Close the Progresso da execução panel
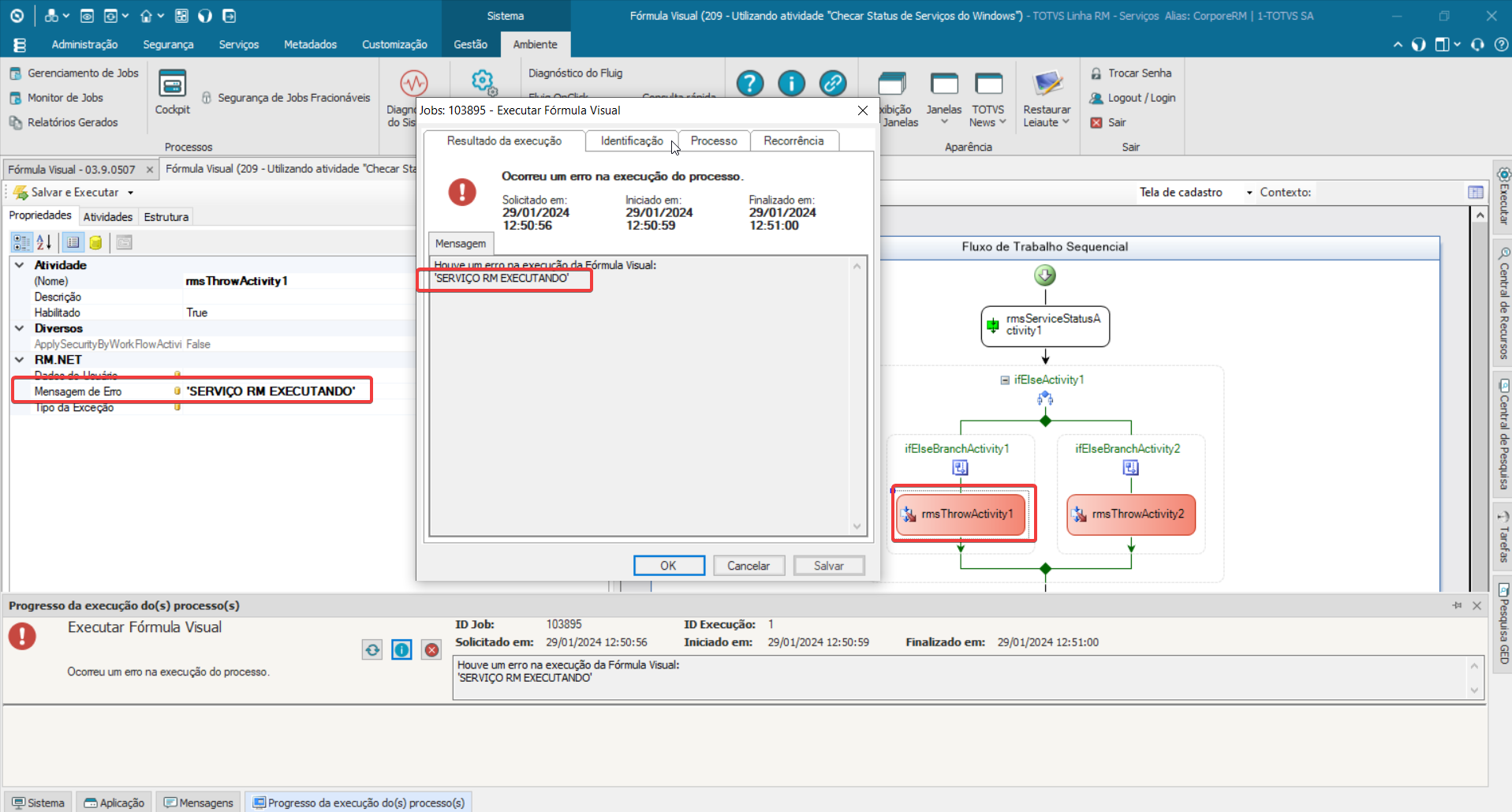The width and height of the screenshot is (1512, 812). (1477, 605)
